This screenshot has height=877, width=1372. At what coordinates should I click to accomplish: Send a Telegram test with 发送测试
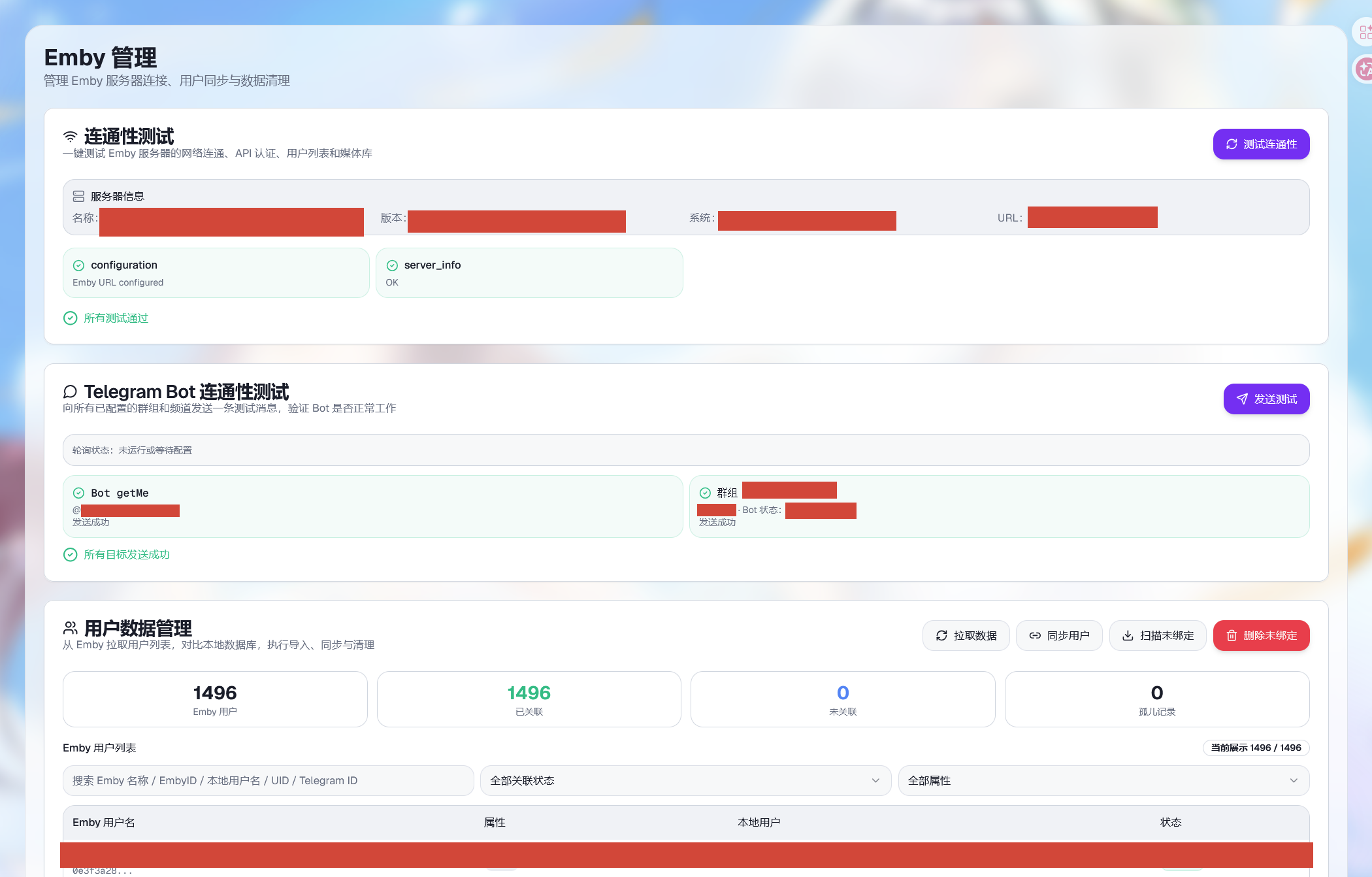coord(1266,399)
